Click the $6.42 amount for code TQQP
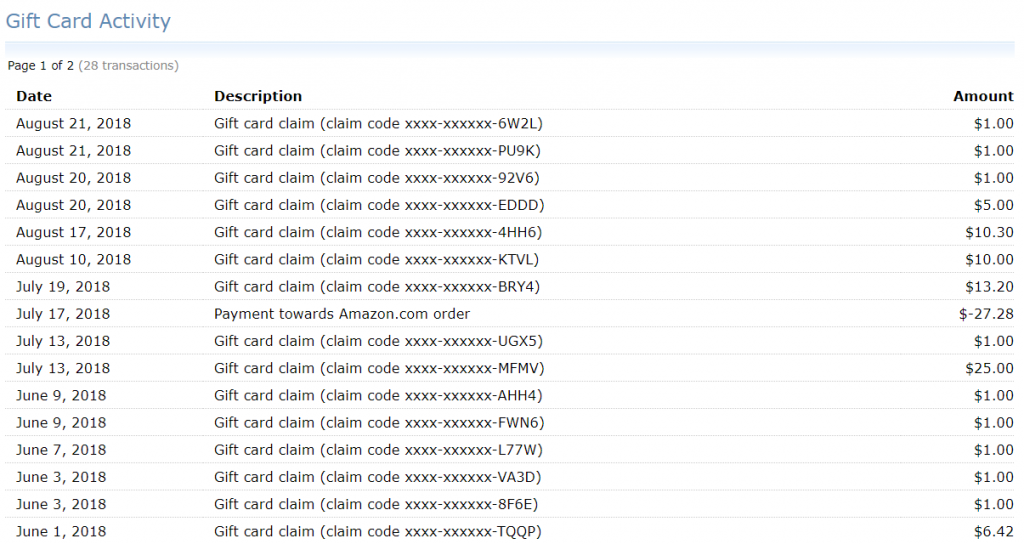Viewport: 1024px width, 544px height. coord(993,532)
